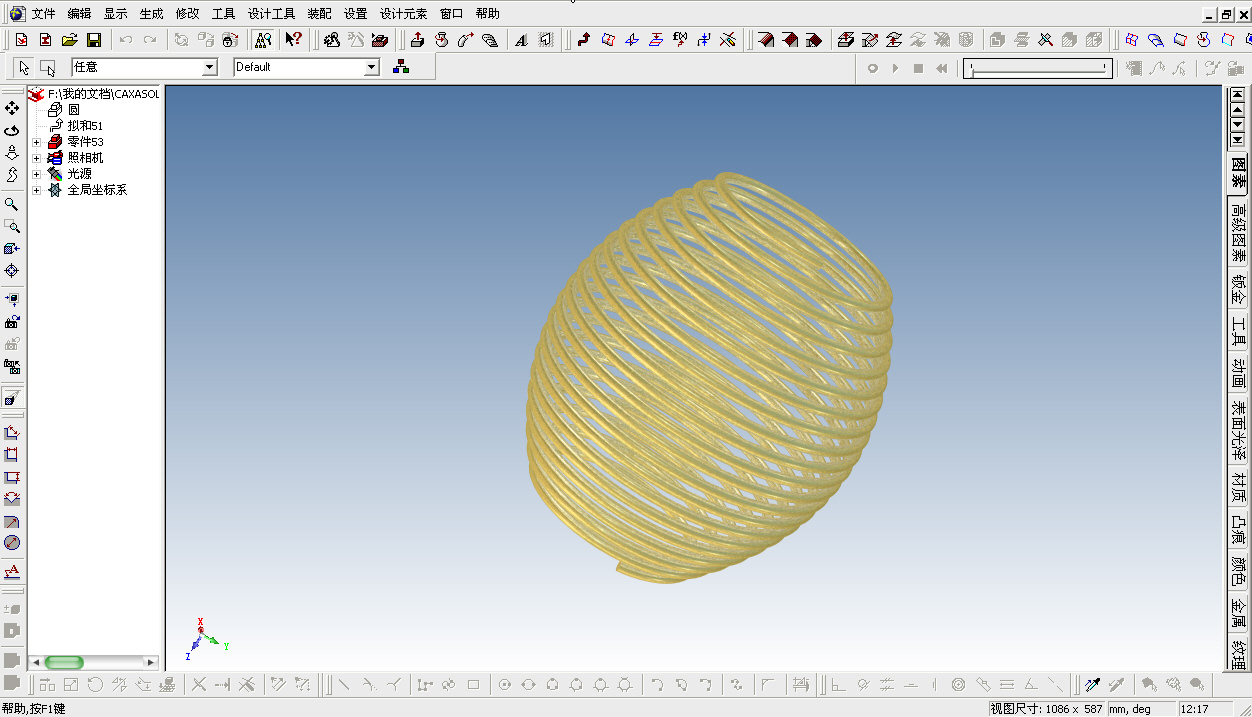
Task: Save the document with the floppy icon
Action: coord(93,40)
